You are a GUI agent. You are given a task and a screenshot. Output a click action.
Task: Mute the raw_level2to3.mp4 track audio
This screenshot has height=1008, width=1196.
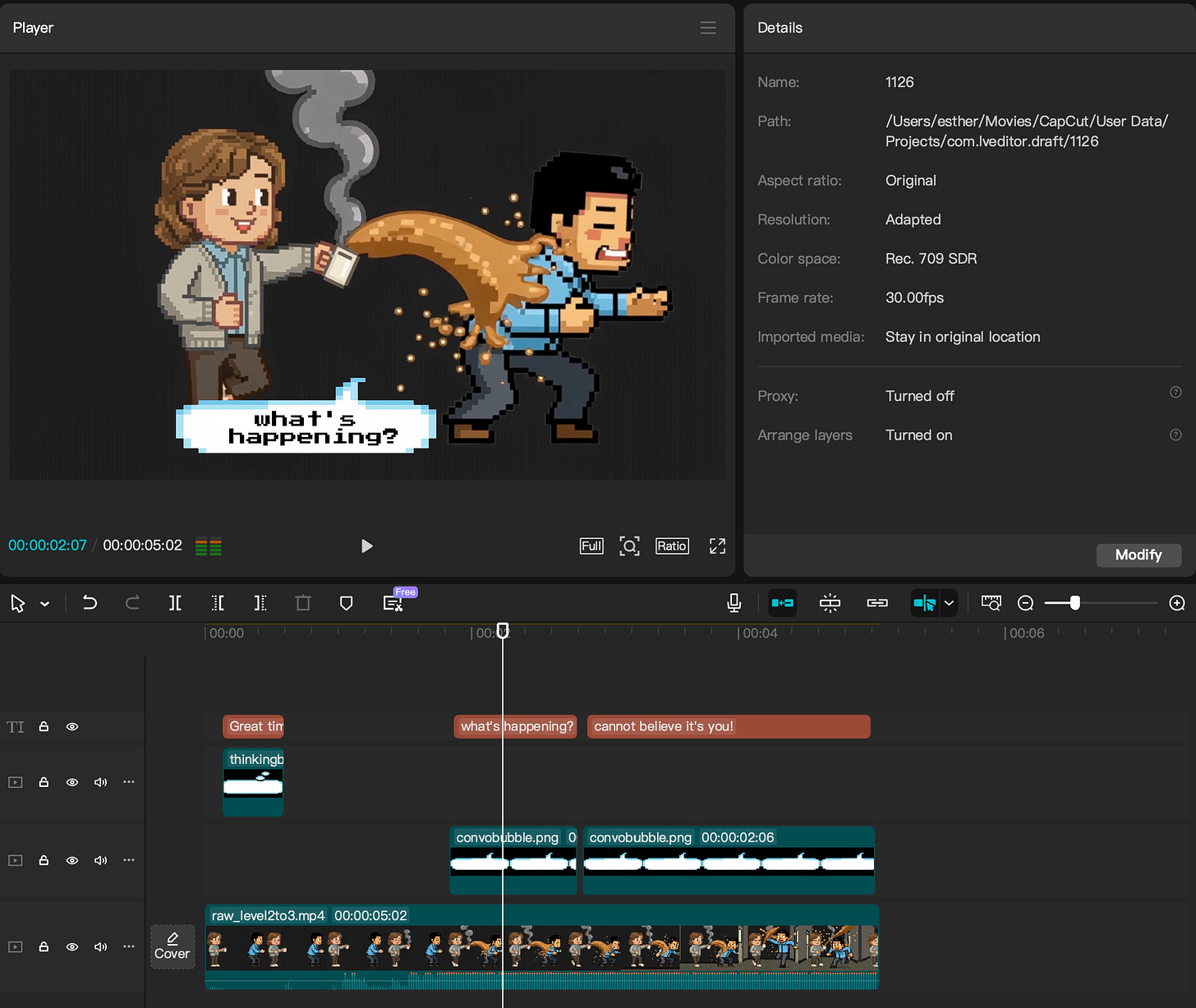click(100, 947)
